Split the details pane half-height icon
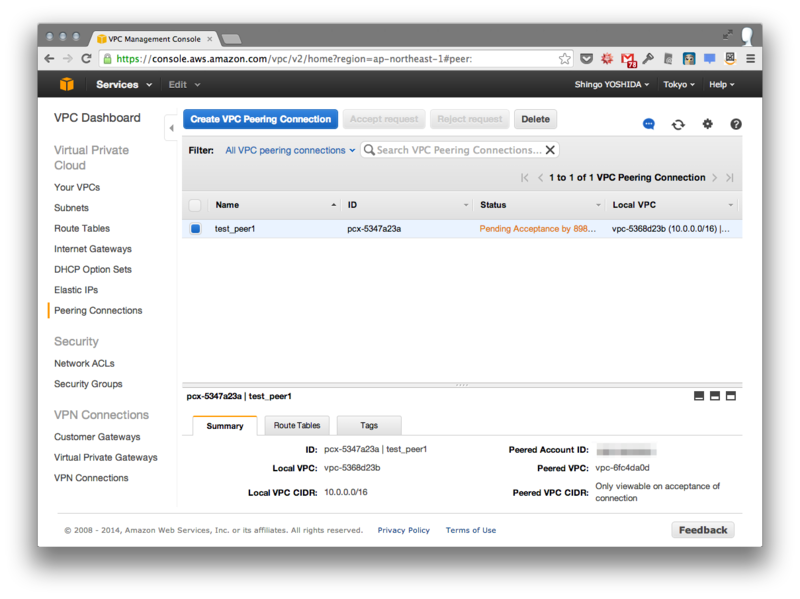Screen dimensions: 800x599 click(715, 396)
